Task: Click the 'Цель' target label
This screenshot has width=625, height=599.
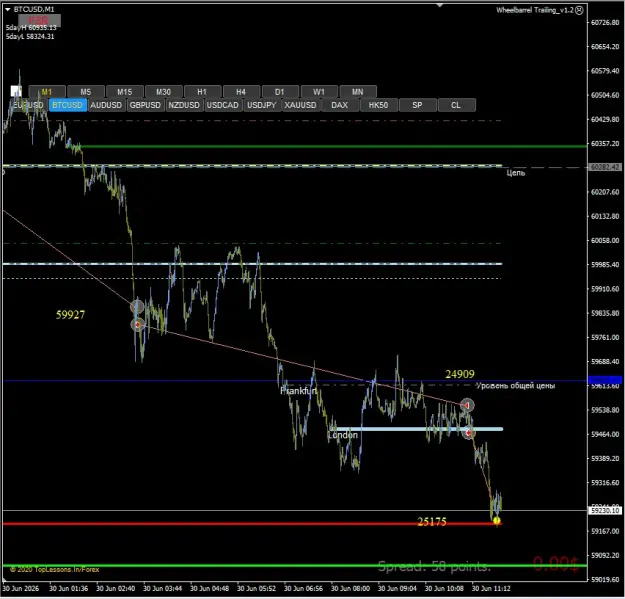Action: point(515,173)
